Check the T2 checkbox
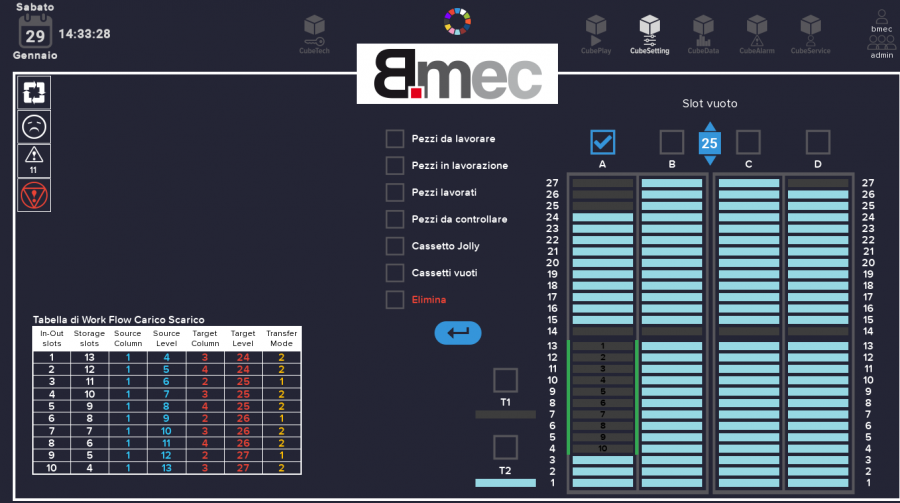Screen dimensions: 900x503 [x=505, y=447]
